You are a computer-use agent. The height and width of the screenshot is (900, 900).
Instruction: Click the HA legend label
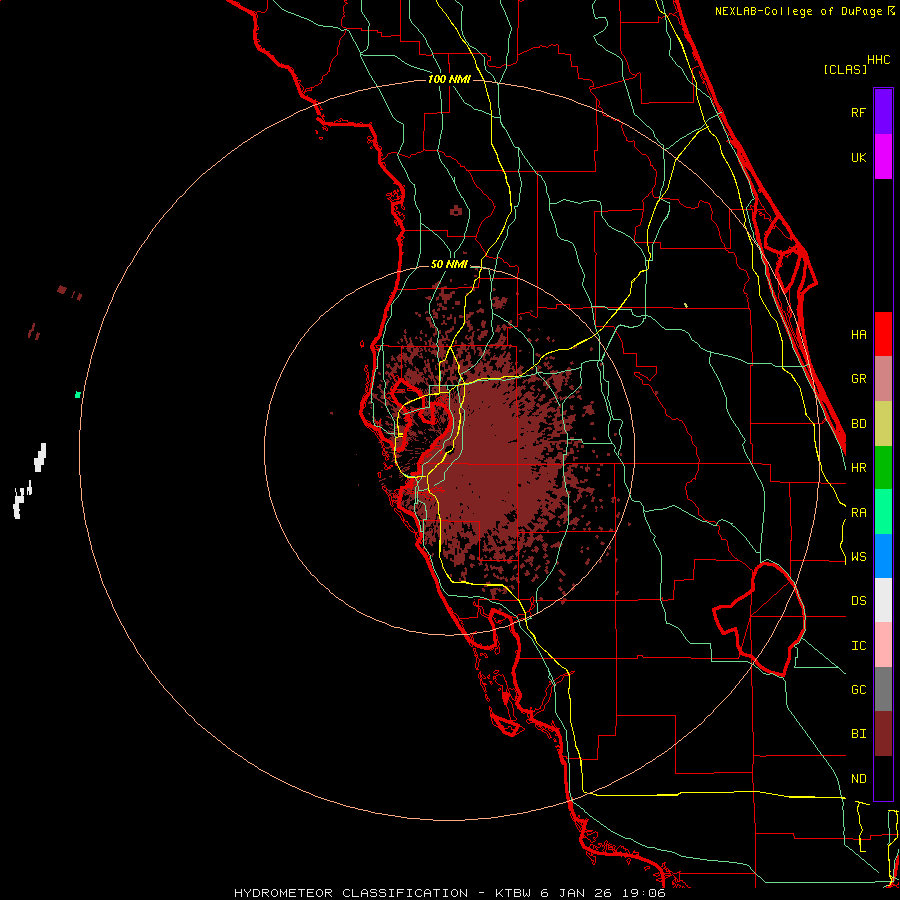click(x=858, y=334)
